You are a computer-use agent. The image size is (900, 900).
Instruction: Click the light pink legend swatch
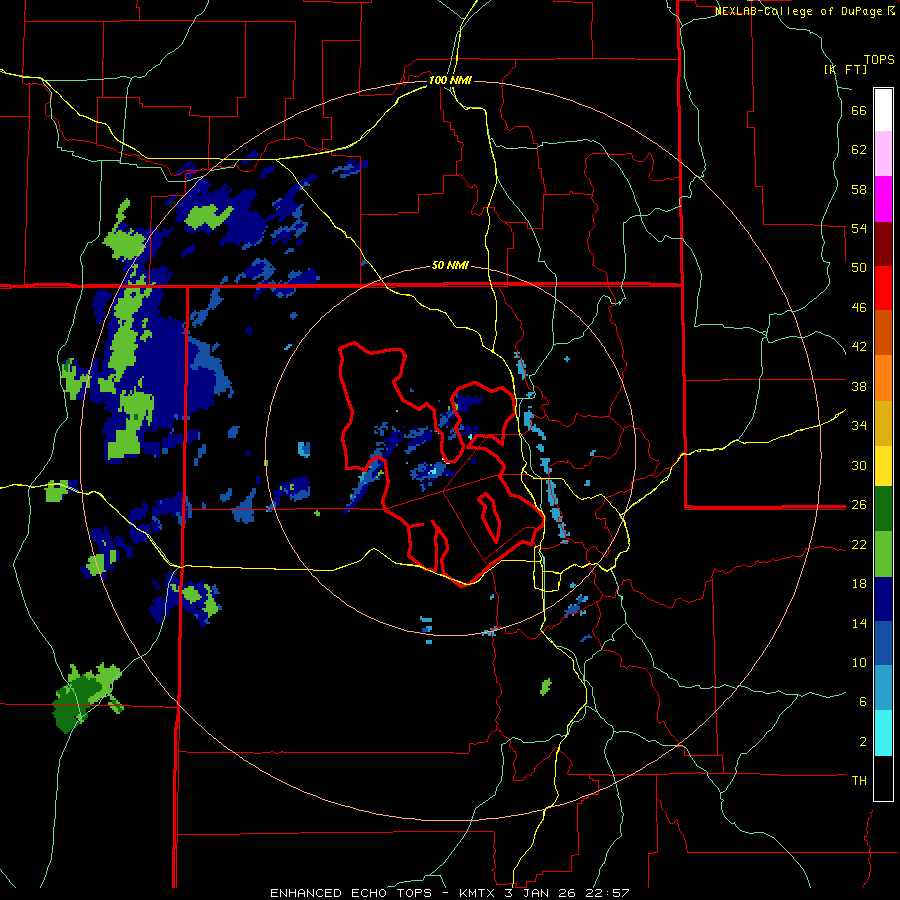883,154
